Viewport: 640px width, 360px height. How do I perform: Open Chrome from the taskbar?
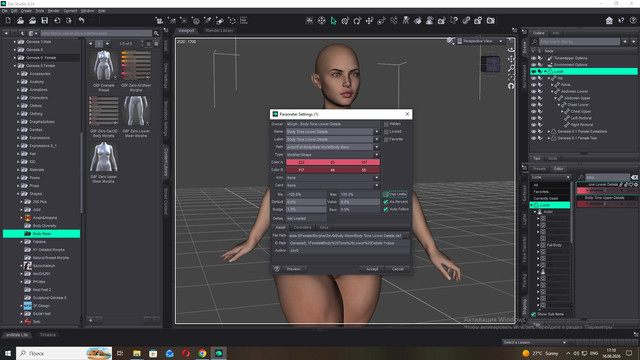[x=202, y=353]
